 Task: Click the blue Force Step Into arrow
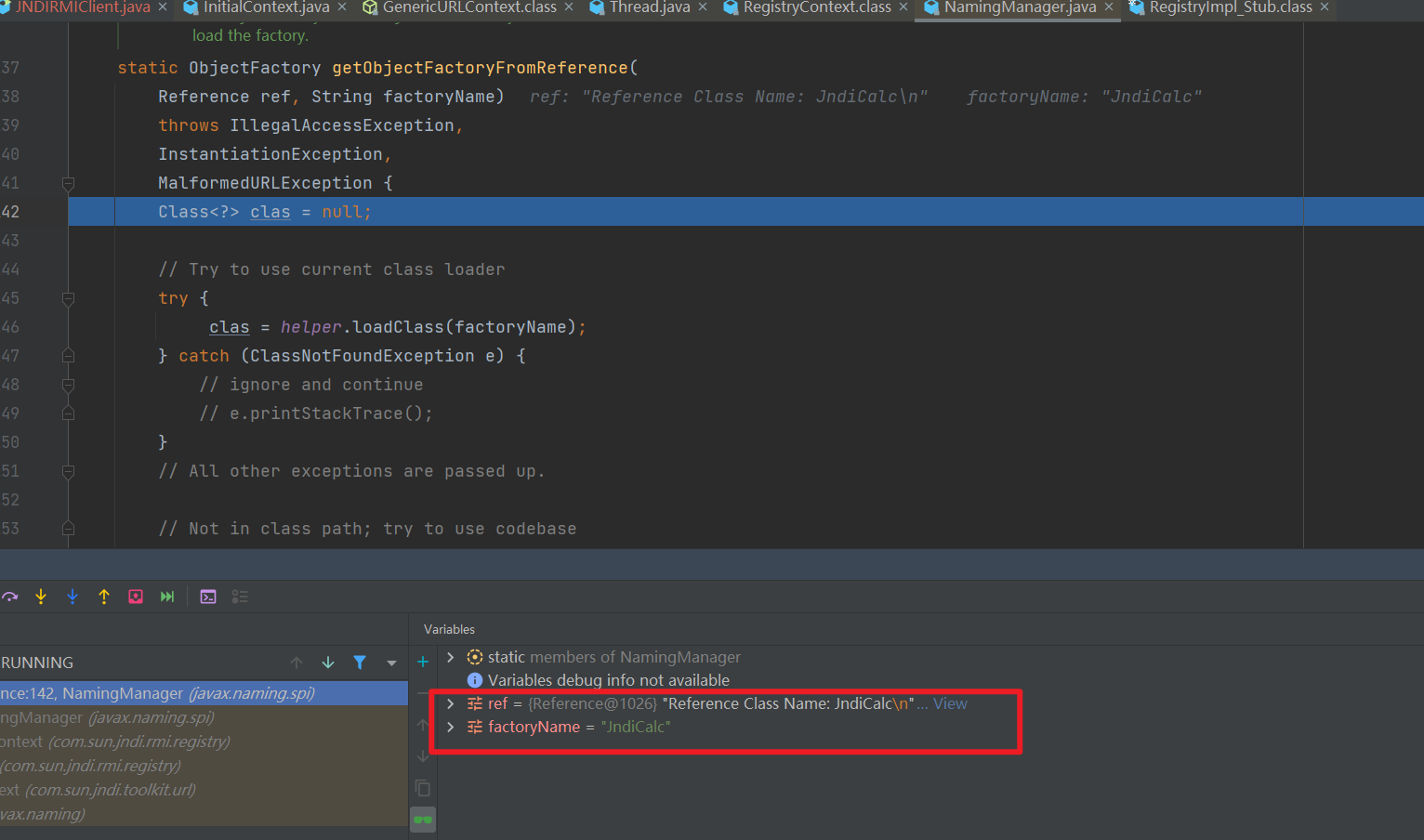coord(73,597)
